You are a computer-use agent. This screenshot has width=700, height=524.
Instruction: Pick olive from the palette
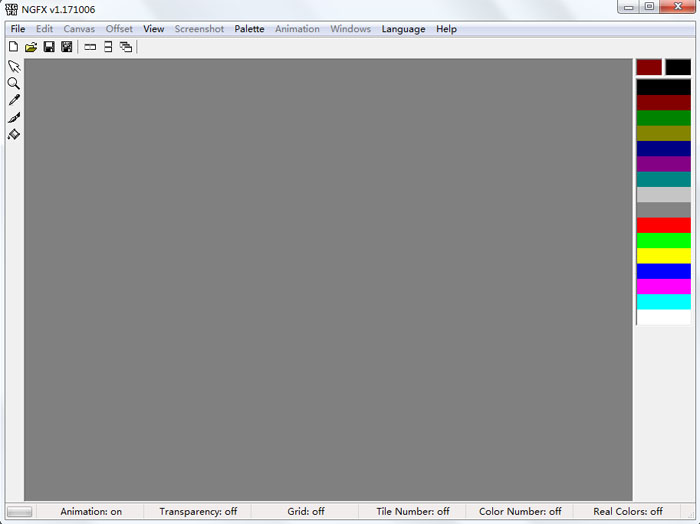[x=664, y=133]
